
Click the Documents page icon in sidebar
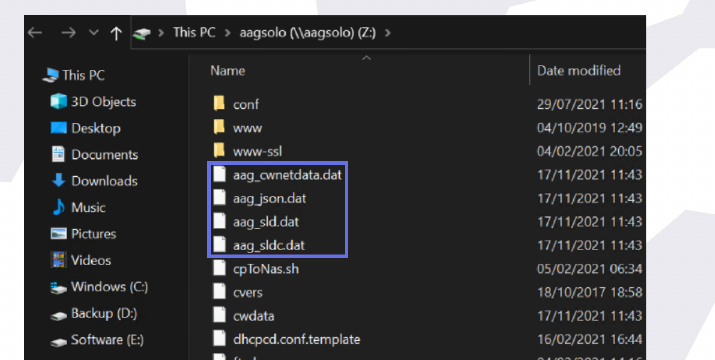tap(58, 154)
